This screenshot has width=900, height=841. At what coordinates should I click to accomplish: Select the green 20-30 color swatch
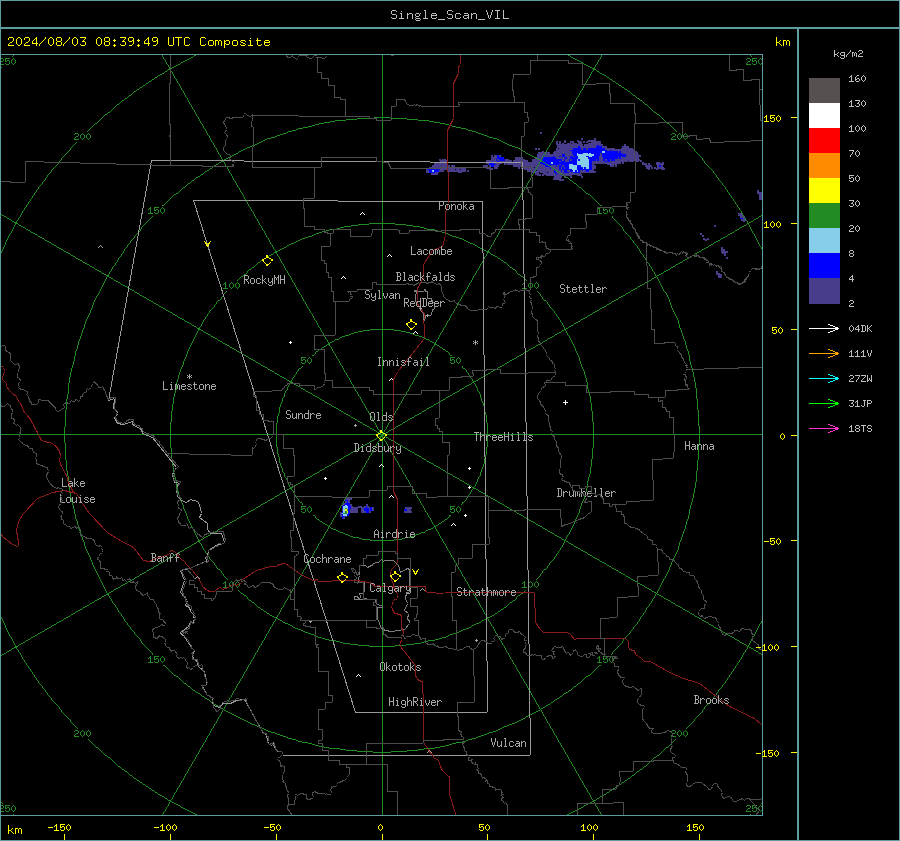(x=824, y=216)
